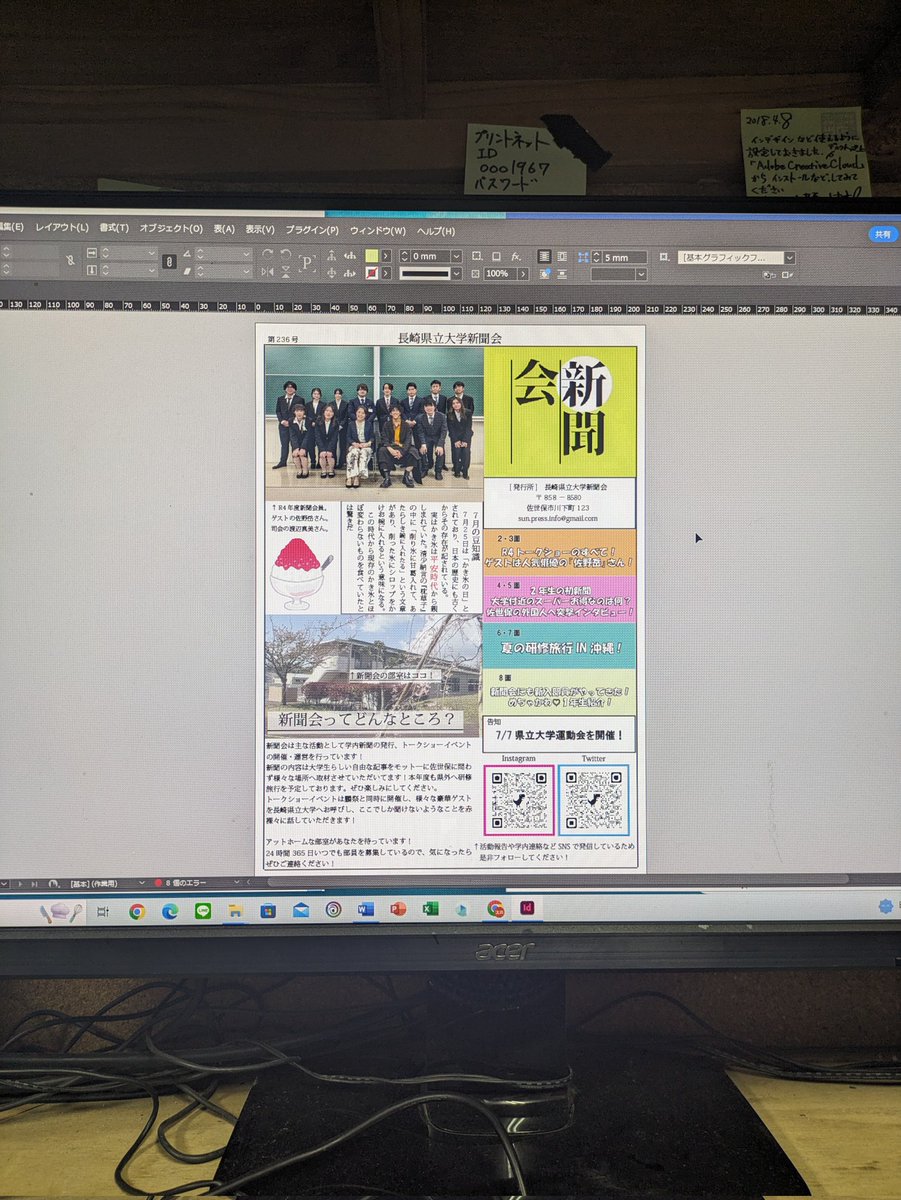Click the 100% opacity field
The height and width of the screenshot is (1200, 901).
(499, 273)
